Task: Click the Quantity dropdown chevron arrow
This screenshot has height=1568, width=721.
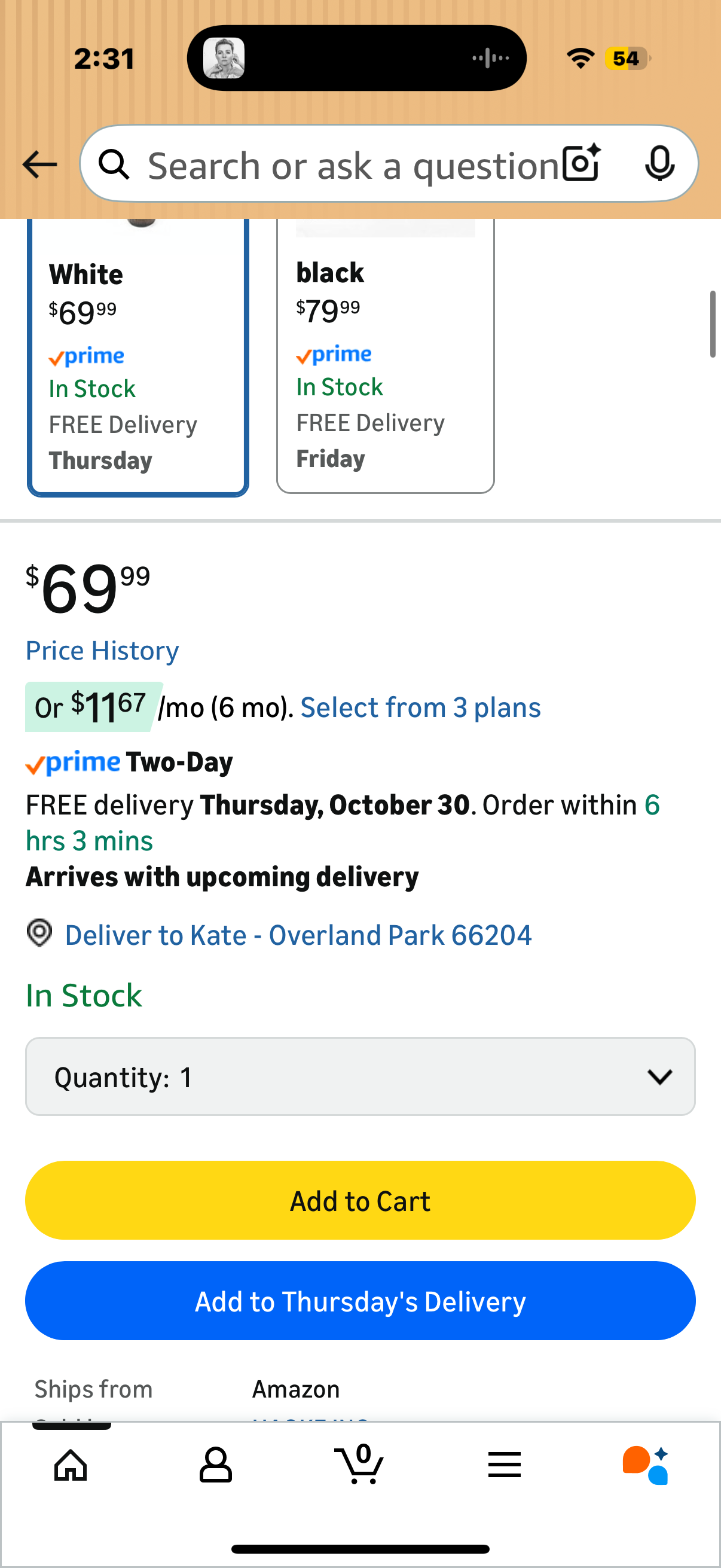Action: pyautogui.click(x=659, y=1077)
